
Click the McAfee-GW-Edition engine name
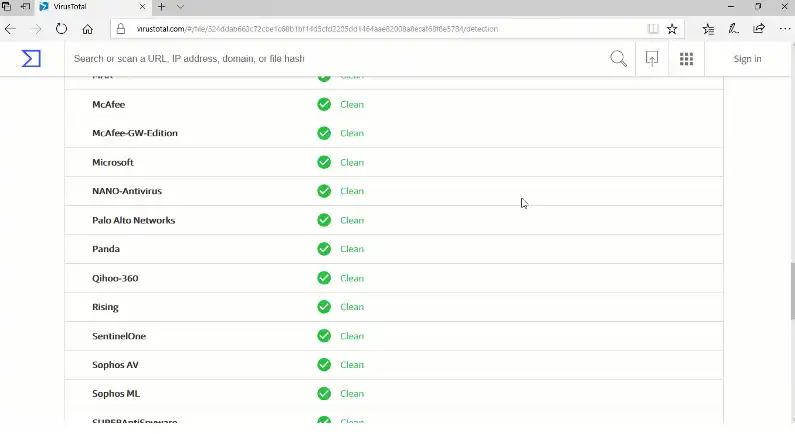(x=135, y=133)
